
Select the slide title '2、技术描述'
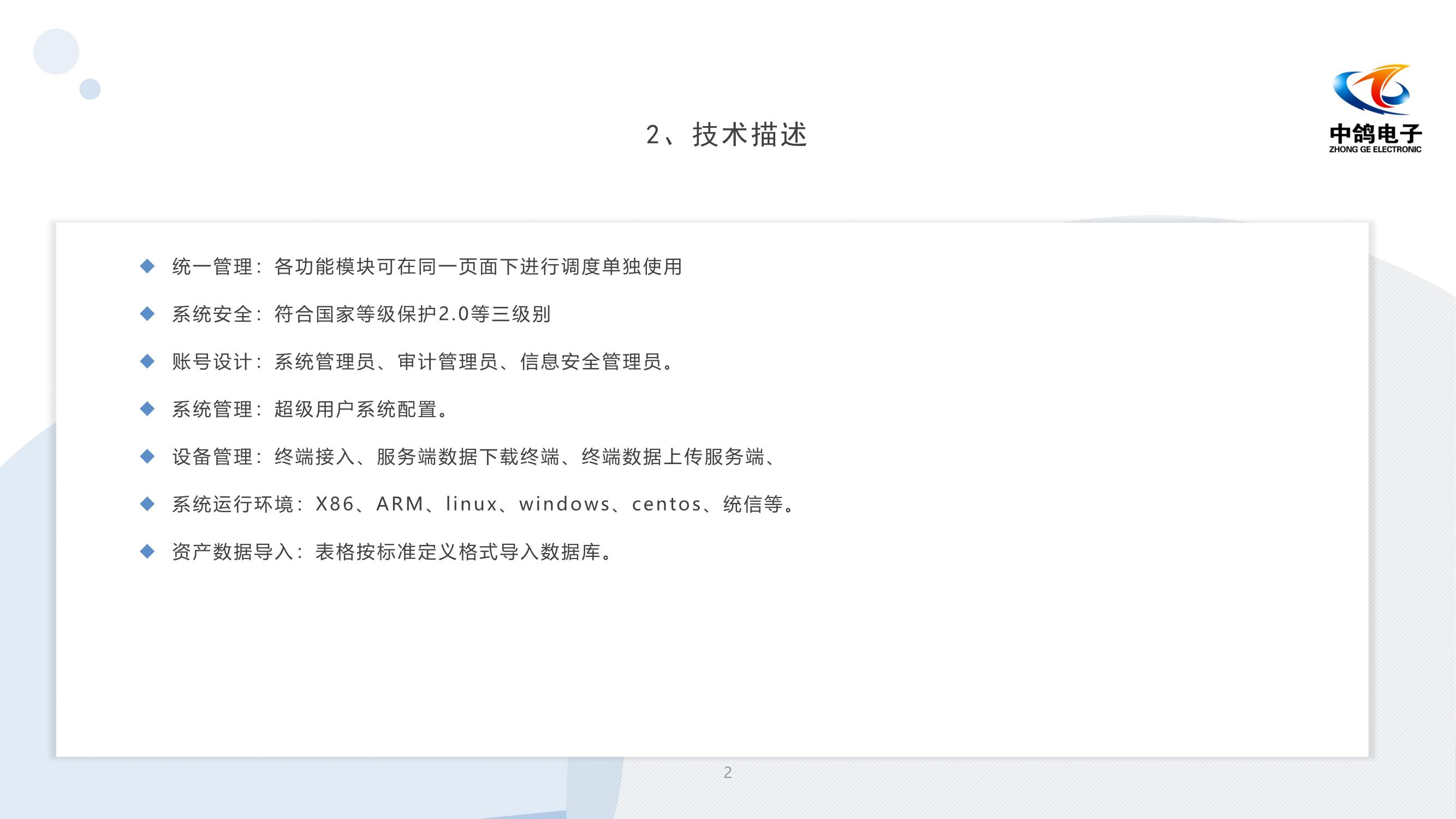[x=727, y=135]
